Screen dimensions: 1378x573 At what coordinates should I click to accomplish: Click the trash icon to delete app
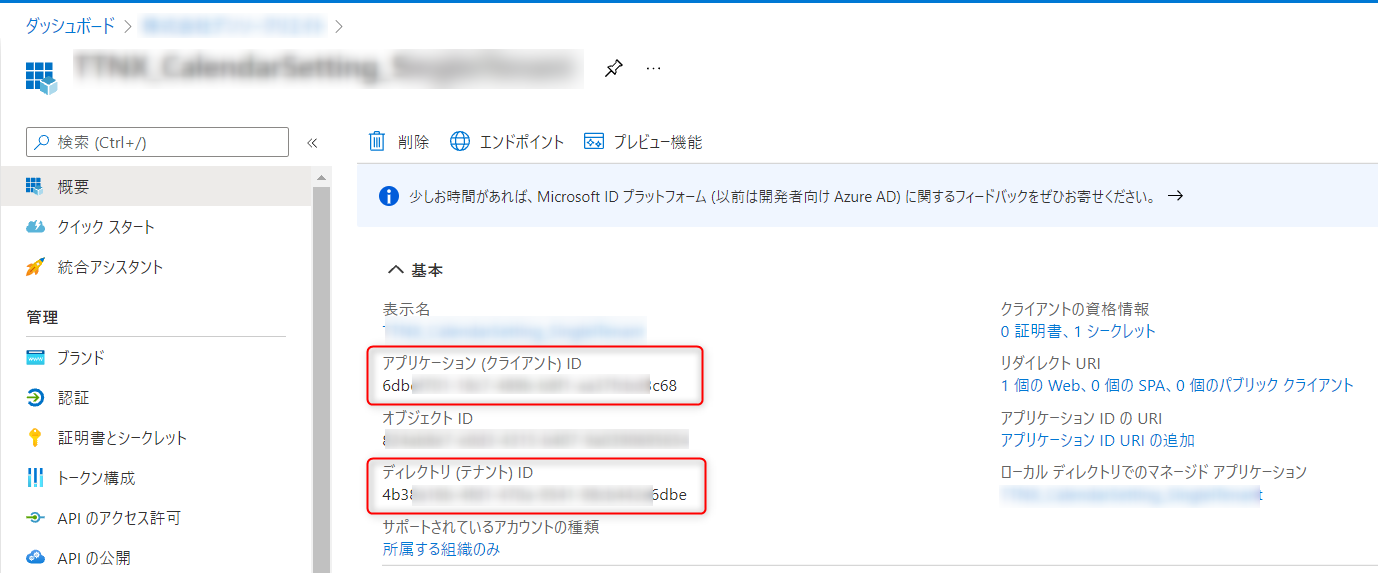pos(377,142)
